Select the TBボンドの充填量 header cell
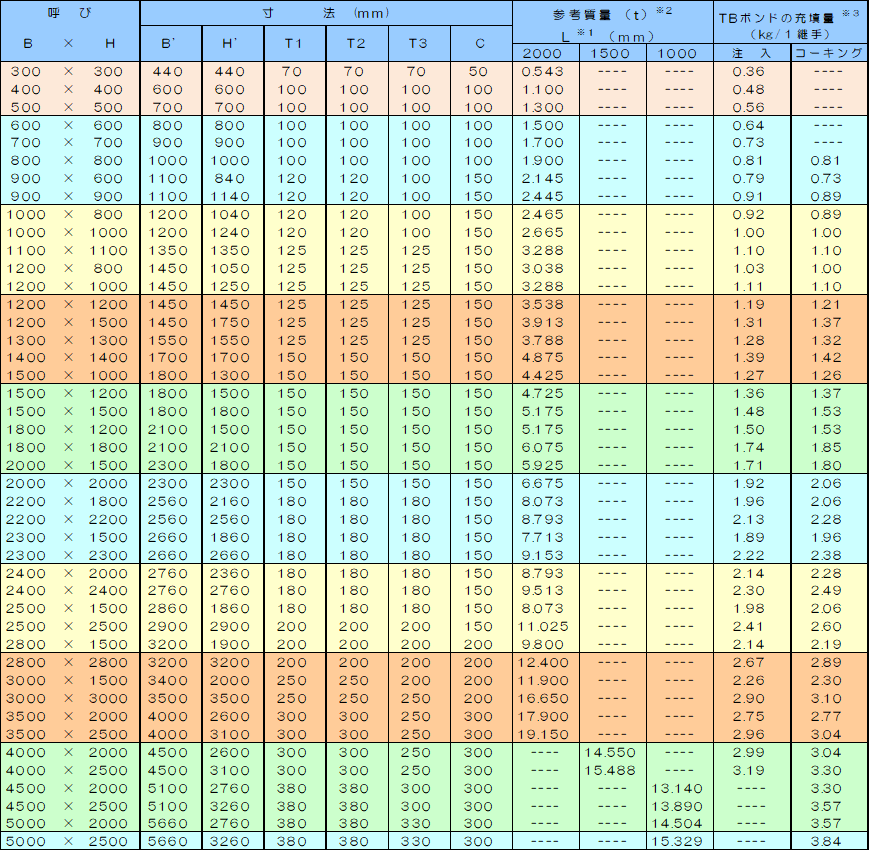Viewport: 869px width, 850px height. coord(790,14)
